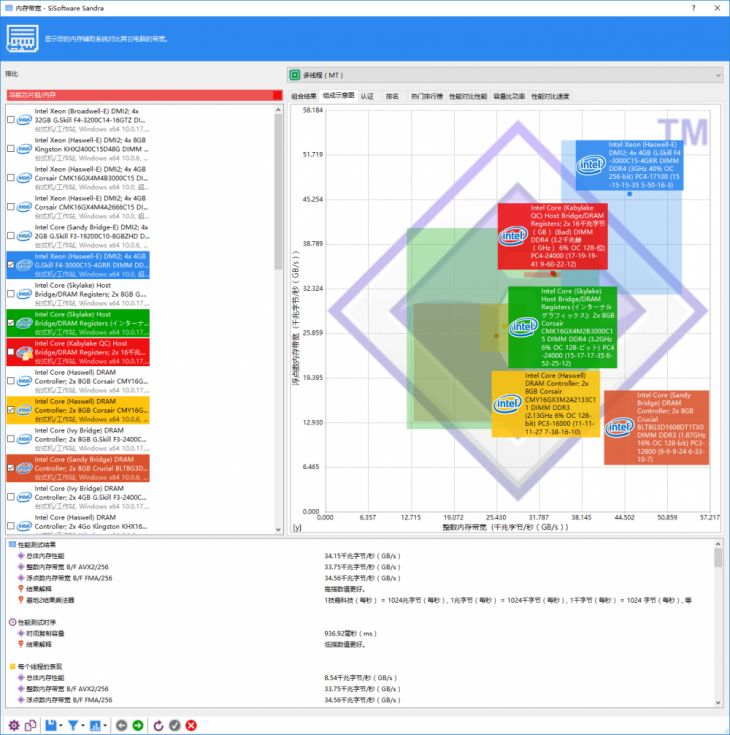Click the question mark help icon in title bar
This screenshot has width=730, height=735.
click(x=693, y=8)
